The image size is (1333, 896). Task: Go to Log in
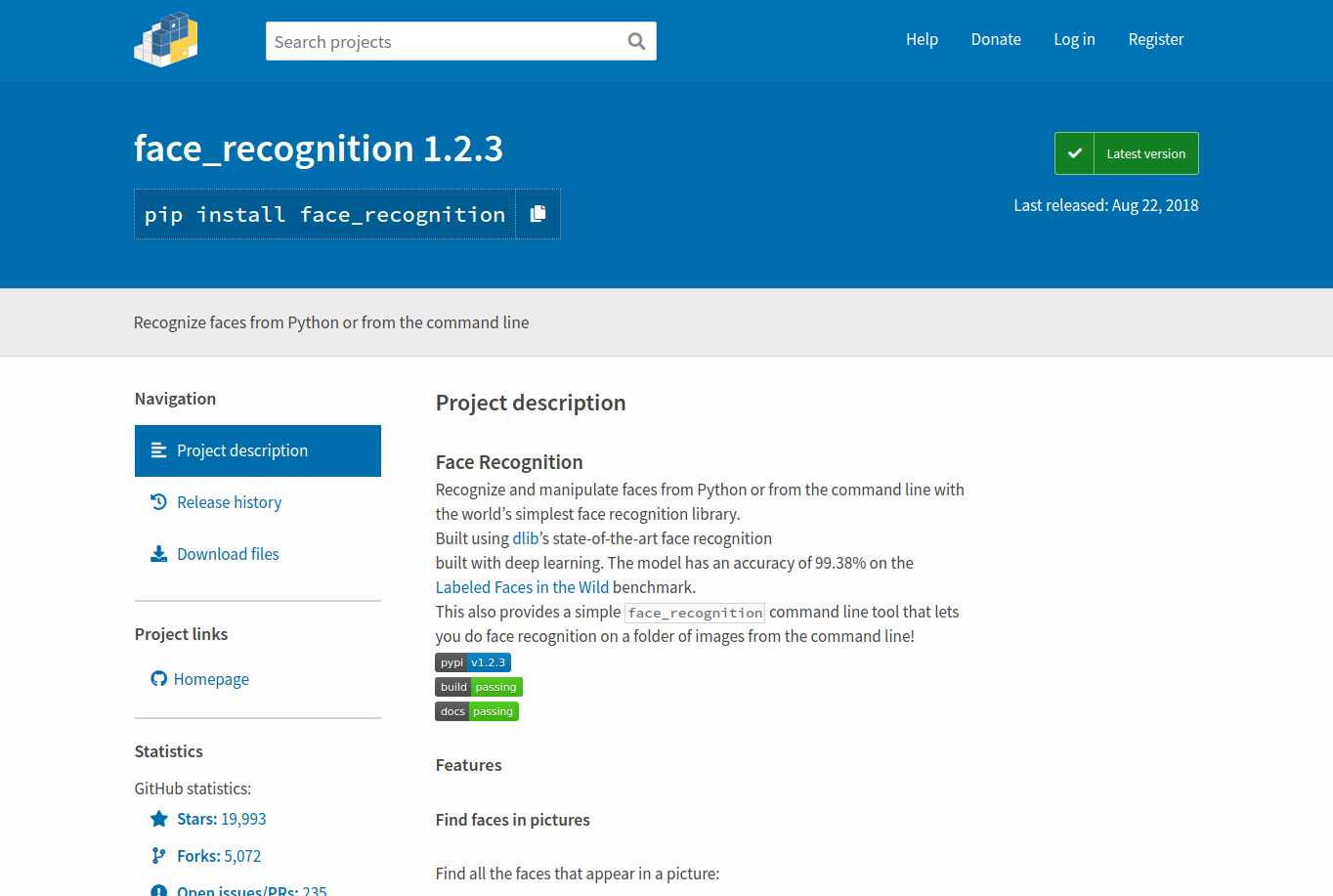click(1074, 39)
